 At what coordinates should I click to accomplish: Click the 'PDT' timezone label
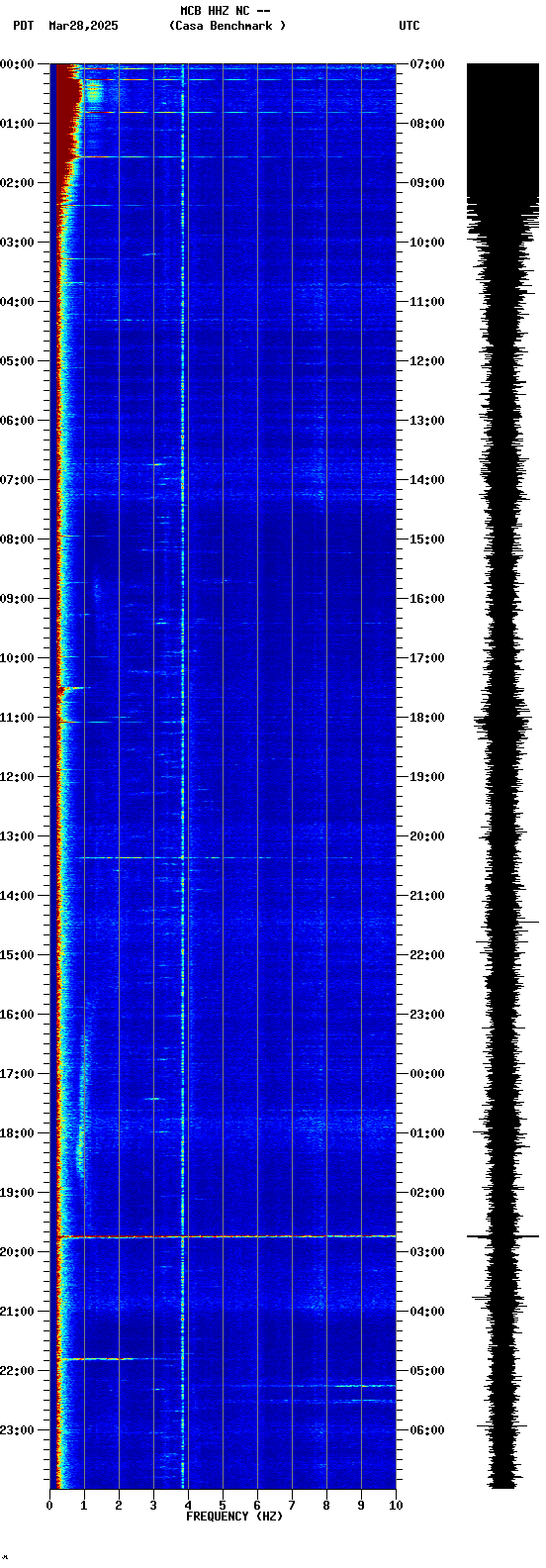[x=23, y=26]
